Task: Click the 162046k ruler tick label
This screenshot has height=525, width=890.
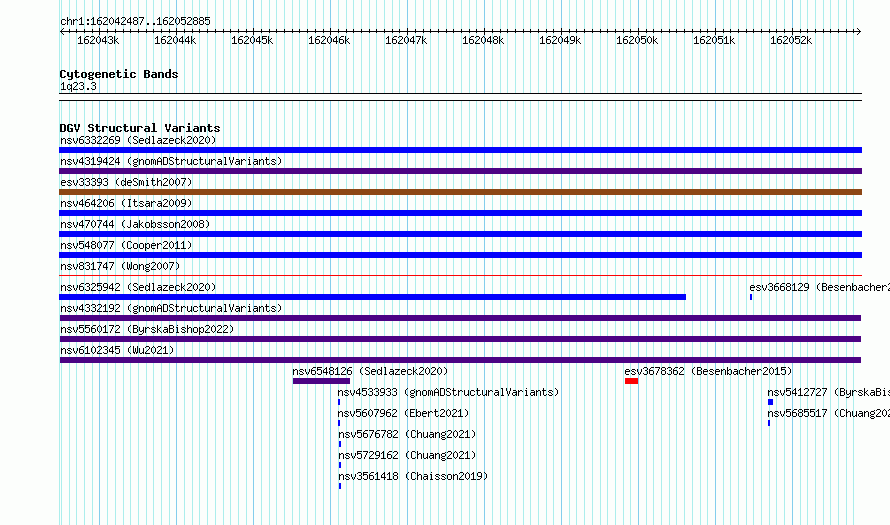Action: (329, 40)
